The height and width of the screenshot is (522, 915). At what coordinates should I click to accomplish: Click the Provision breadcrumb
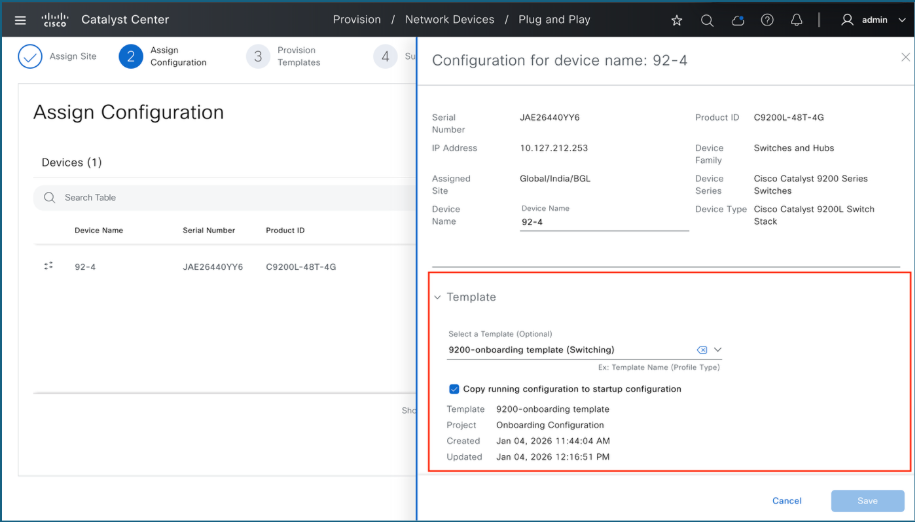click(x=357, y=20)
